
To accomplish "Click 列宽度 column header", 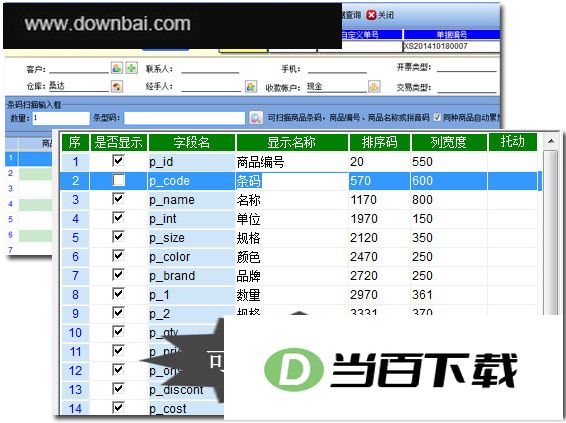I will pos(449,142).
